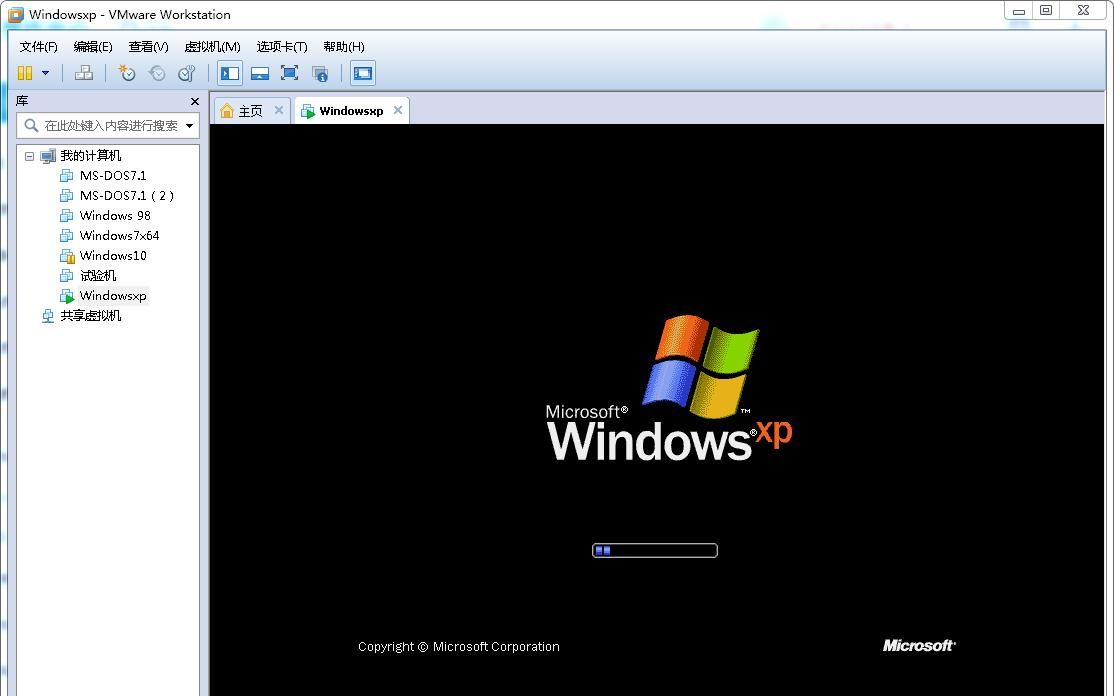The width and height of the screenshot is (1114, 696).
Task: Enter full screen mode for the VM
Action: (x=288, y=73)
